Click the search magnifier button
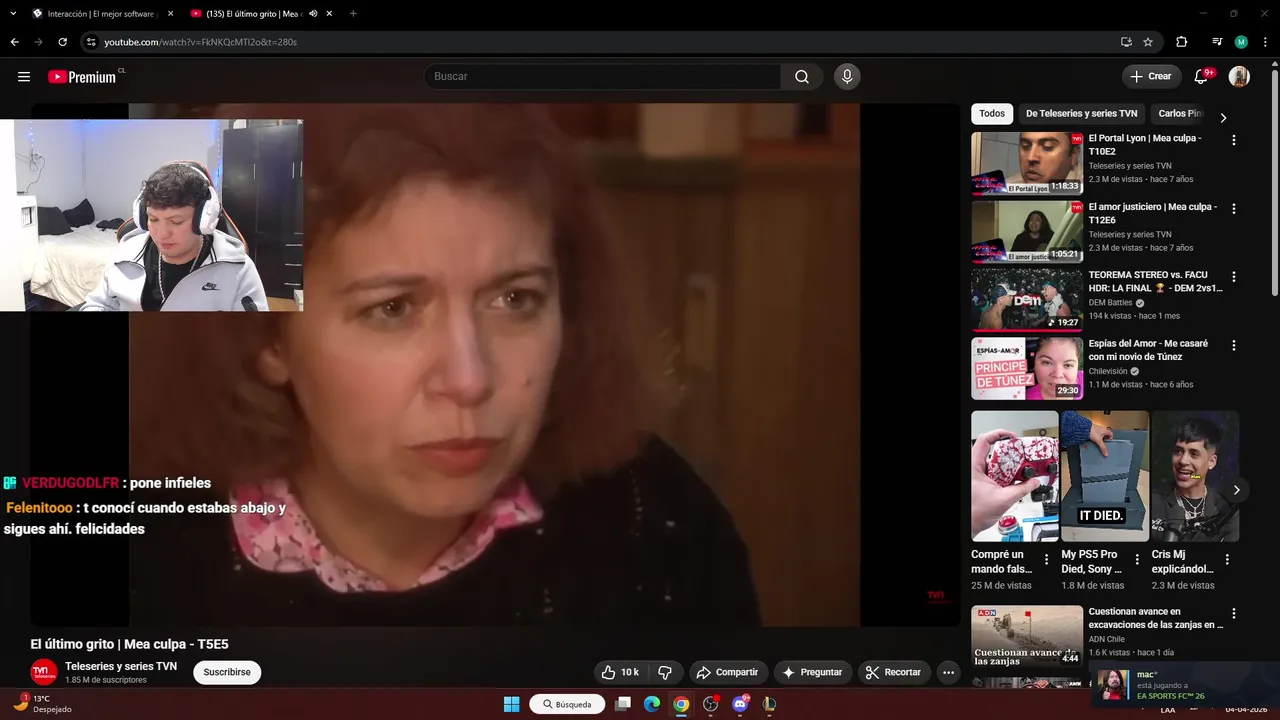This screenshot has width=1280, height=720. pyautogui.click(x=802, y=77)
